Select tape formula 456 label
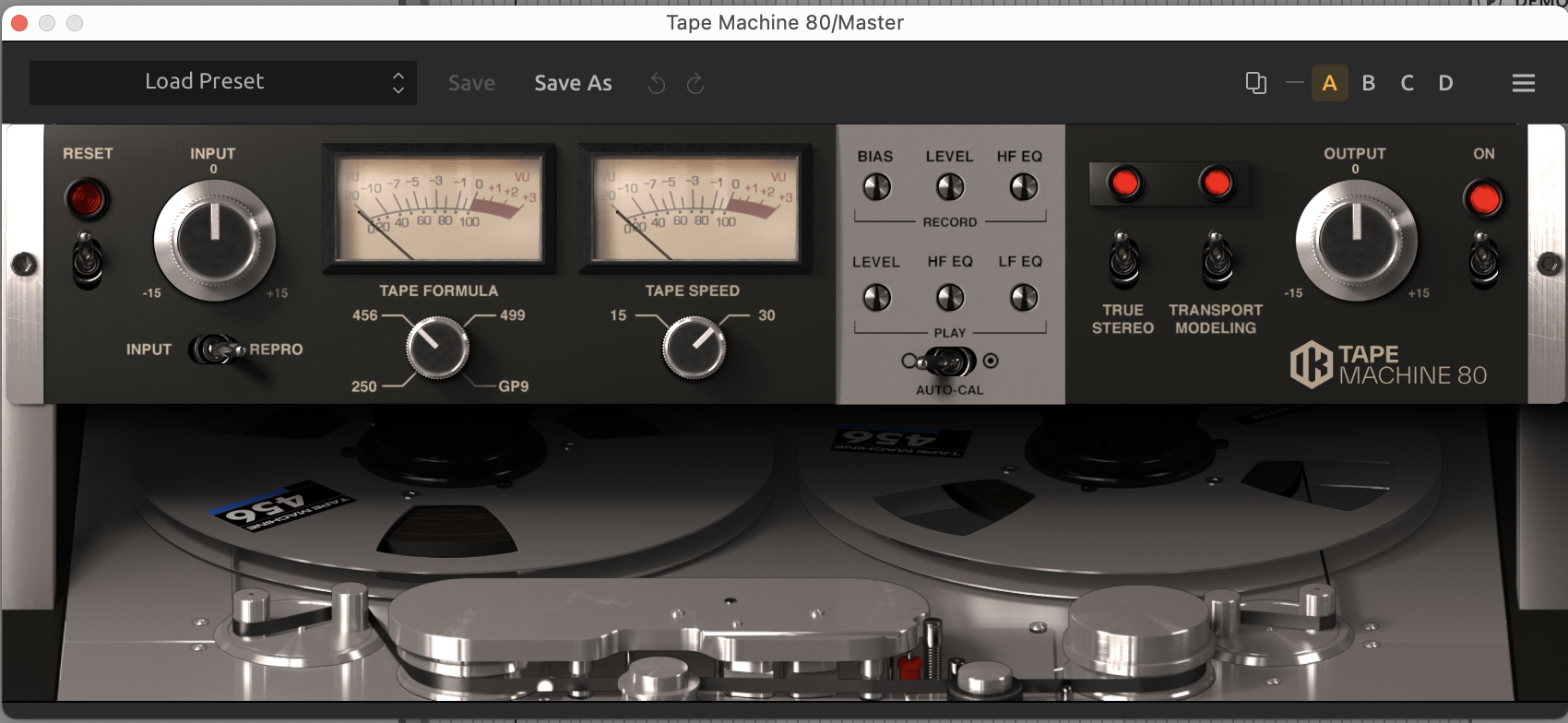Image resolution: width=1568 pixels, height=723 pixels. [x=365, y=315]
